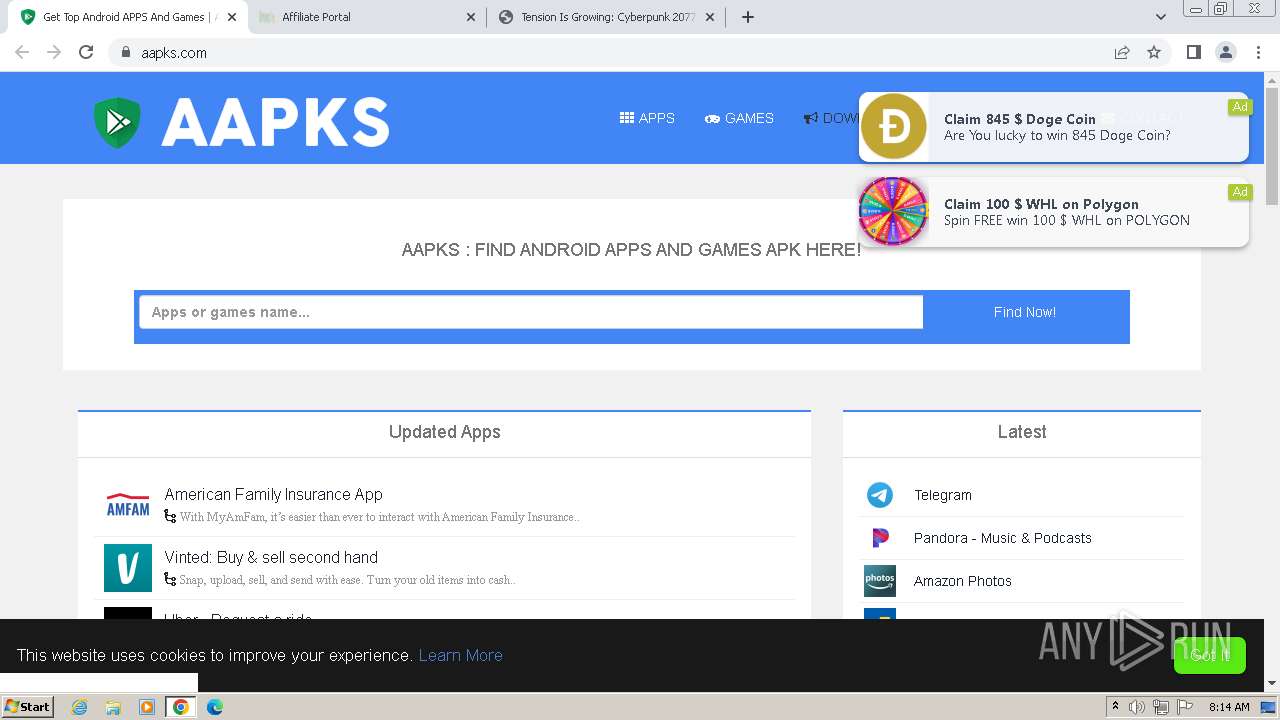Open the Doge Coin ad icon
The image size is (1280, 720).
[894, 127]
